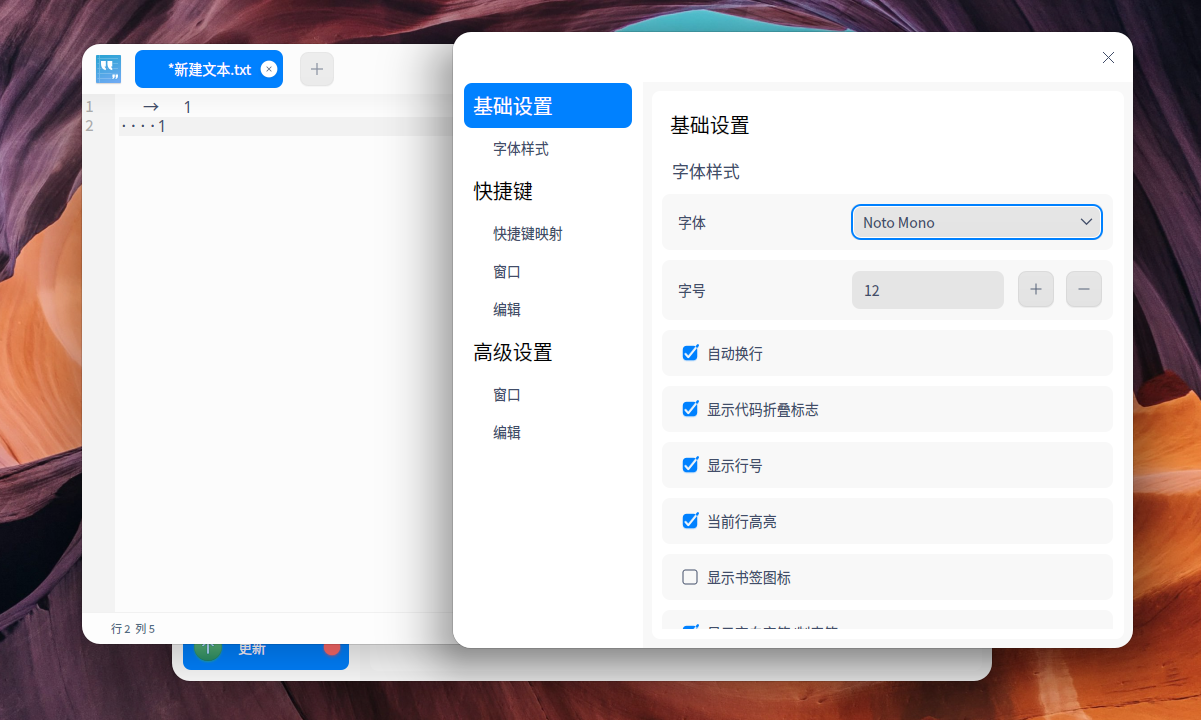Open the 字体 Noto Mono dropdown
1201x720 pixels.
[x=977, y=222]
